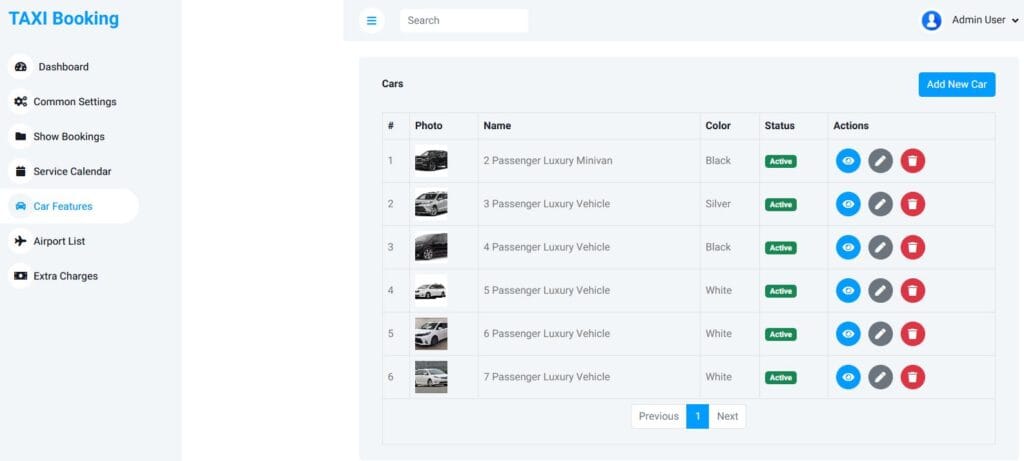1024x461 pixels.
Task: Delete the 7 Passenger Luxury Vehicle
Action: pyautogui.click(x=912, y=377)
